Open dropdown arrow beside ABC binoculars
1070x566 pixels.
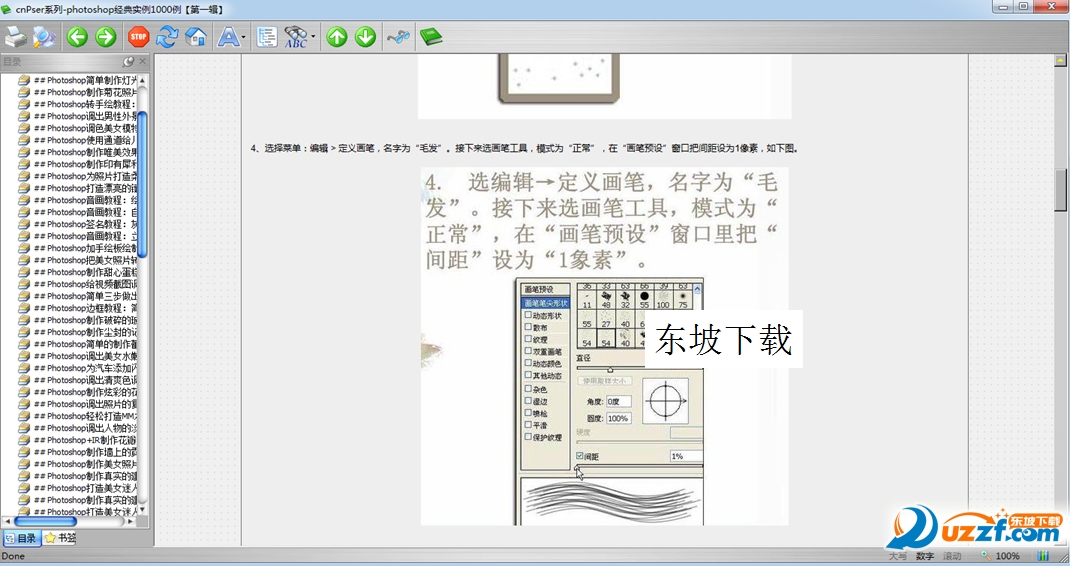[313, 38]
